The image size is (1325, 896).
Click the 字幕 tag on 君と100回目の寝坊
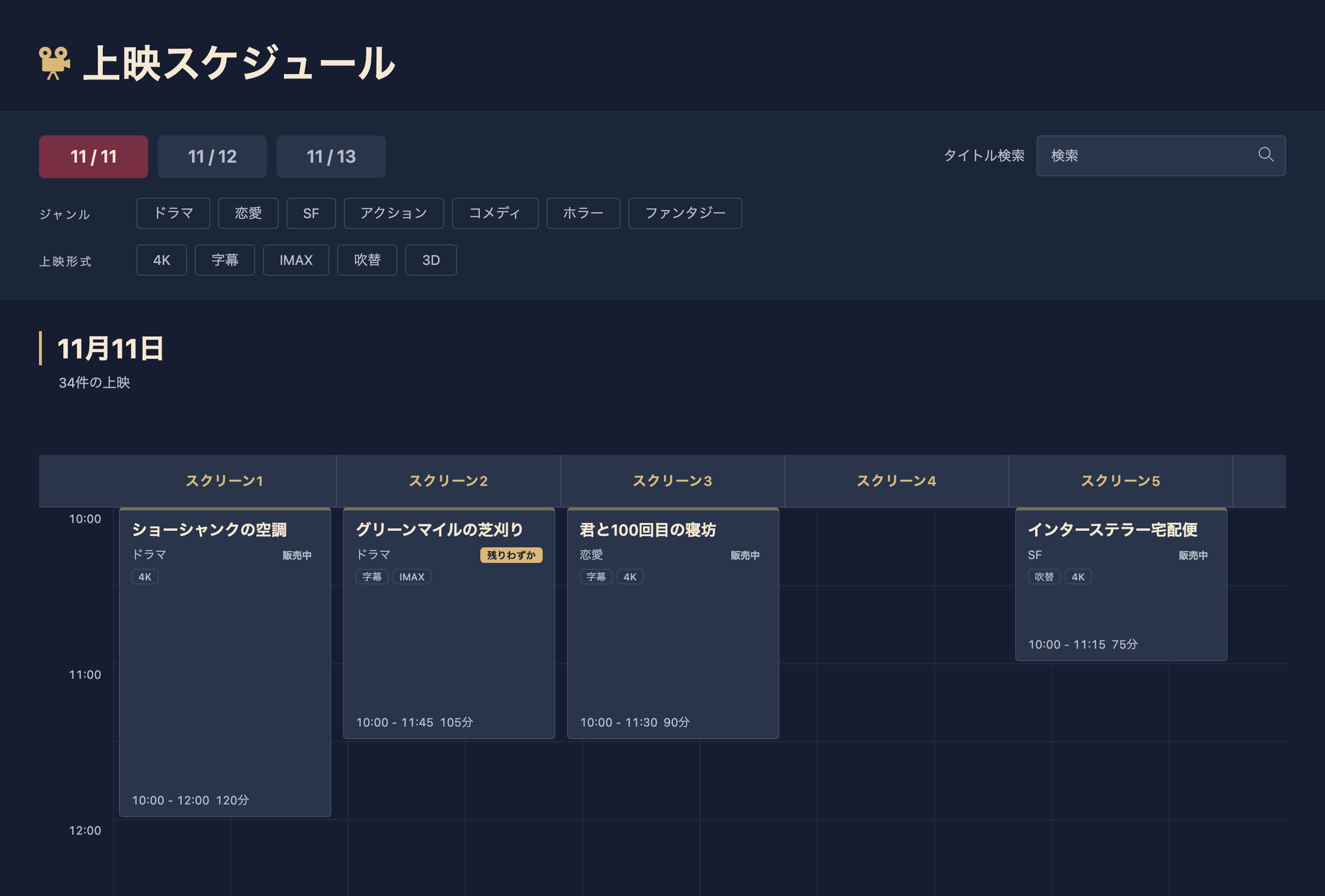(x=596, y=577)
